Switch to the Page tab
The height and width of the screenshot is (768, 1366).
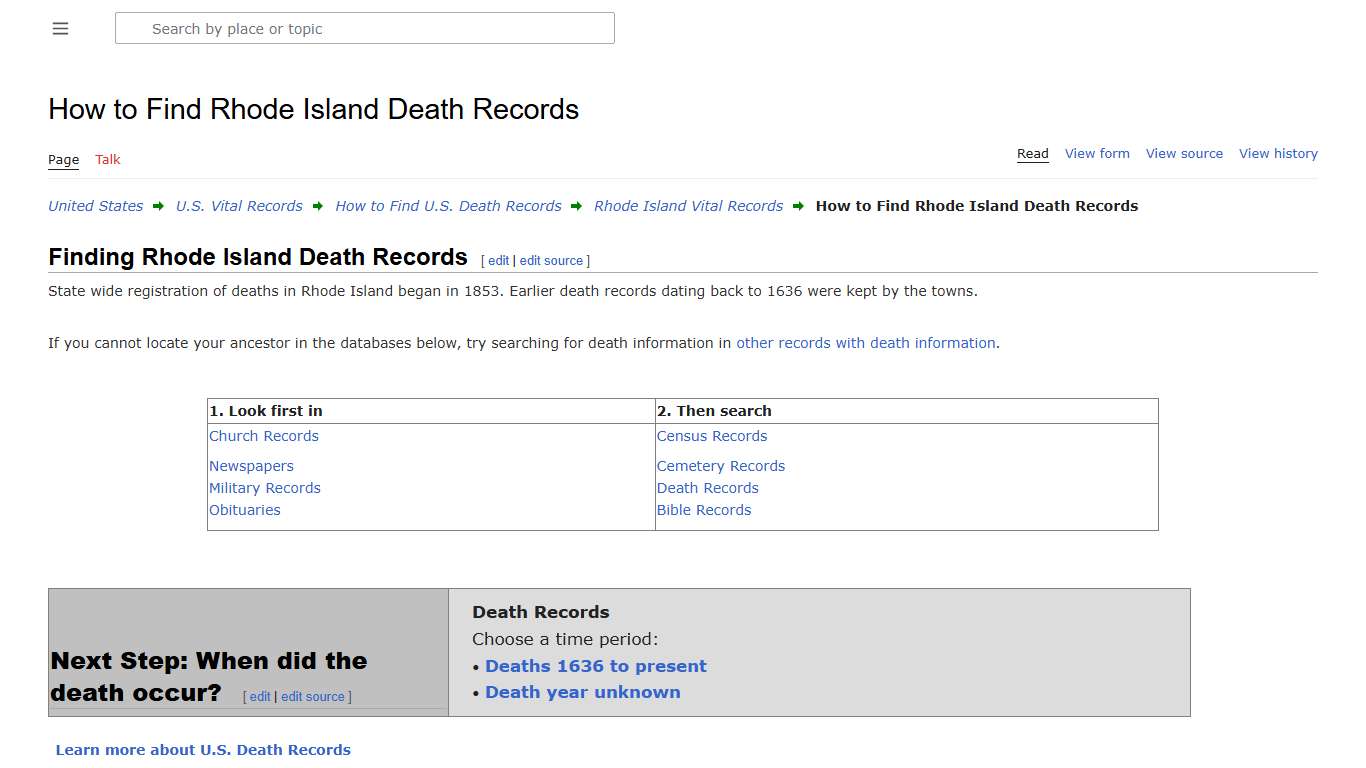63,159
